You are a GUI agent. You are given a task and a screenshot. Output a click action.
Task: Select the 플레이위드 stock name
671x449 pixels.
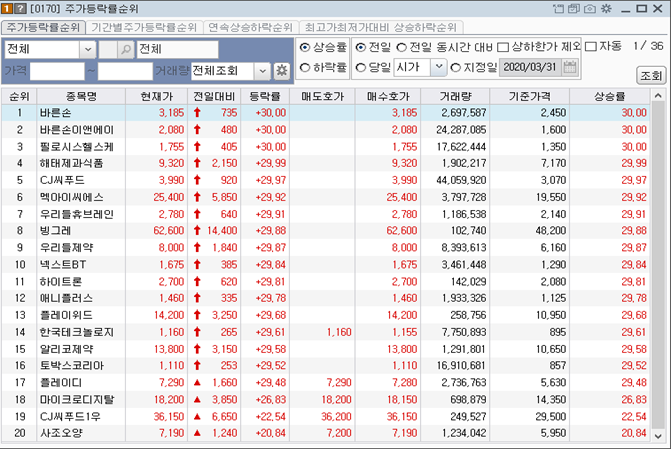(x=66, y=315)
